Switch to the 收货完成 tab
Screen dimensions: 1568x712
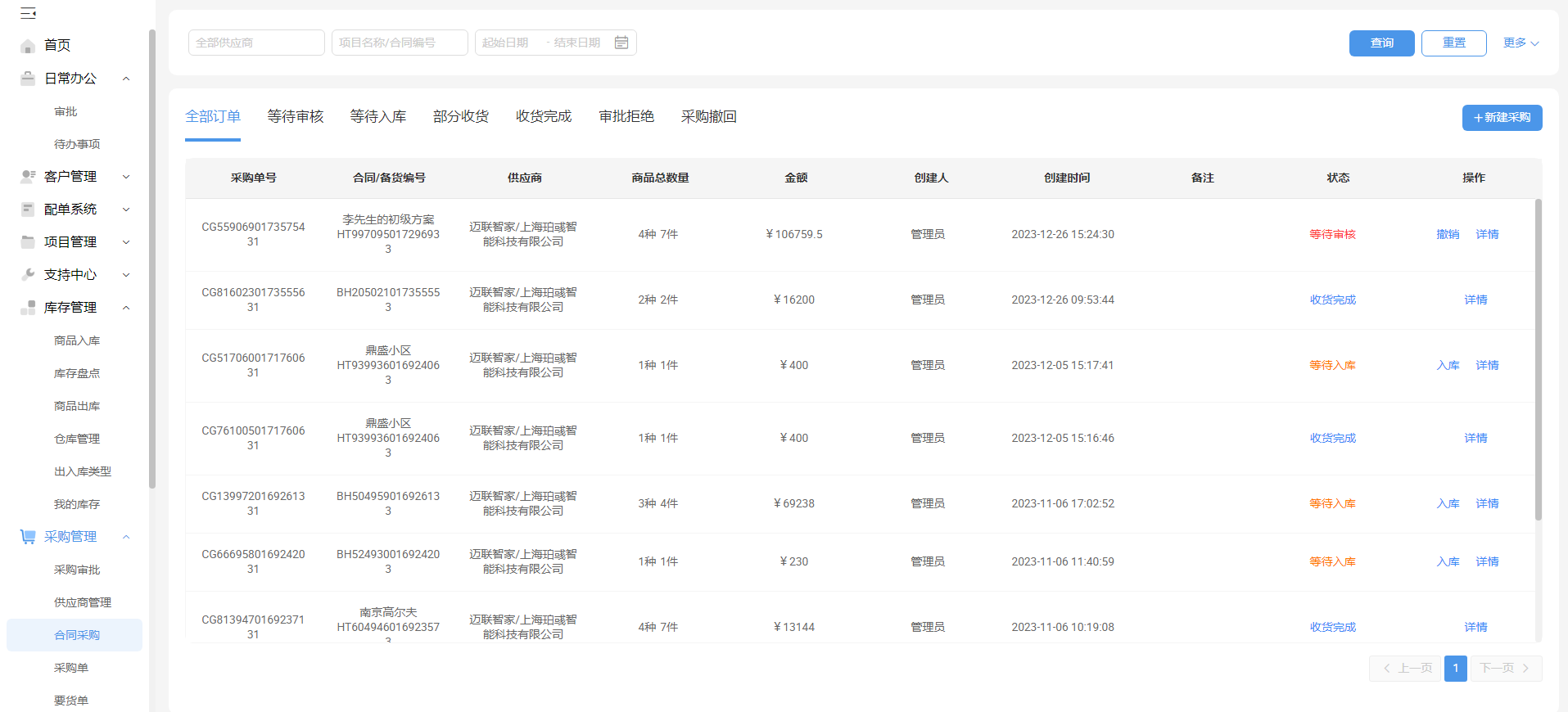click(x=544, y=117)
